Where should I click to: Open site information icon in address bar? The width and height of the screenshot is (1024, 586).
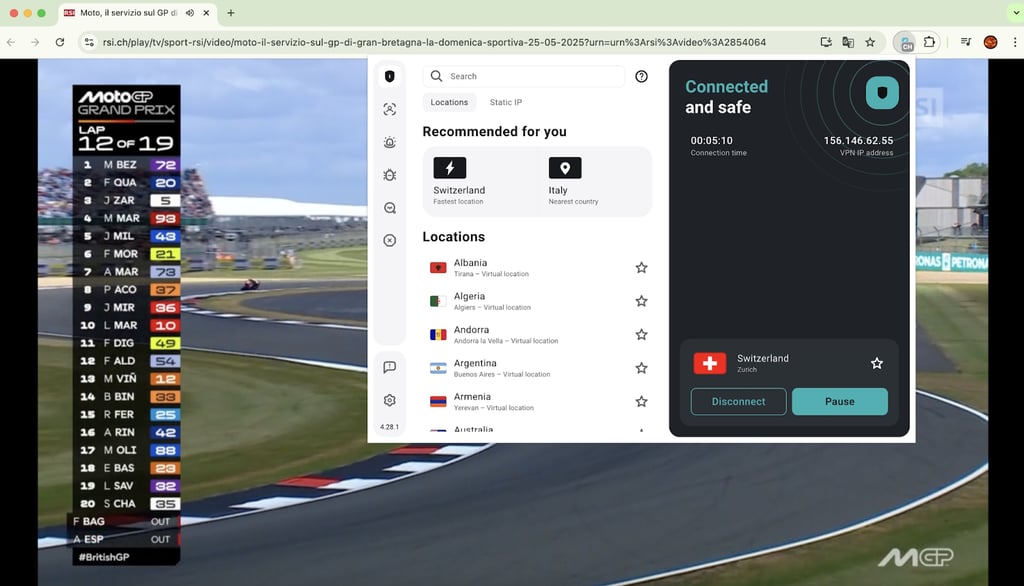tap(89, 42)
